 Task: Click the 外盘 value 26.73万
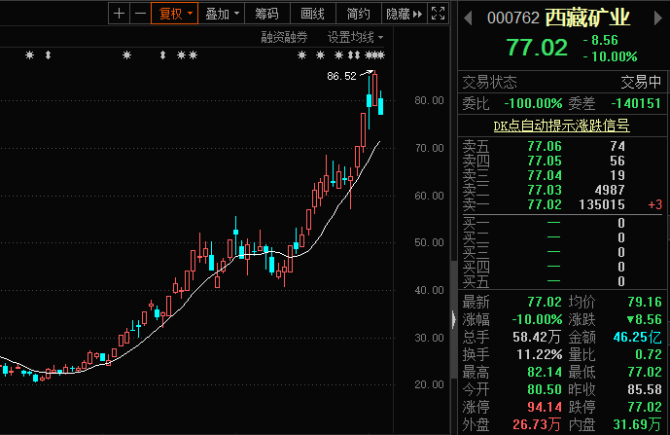pyautogui.click(x=537, y=424)
